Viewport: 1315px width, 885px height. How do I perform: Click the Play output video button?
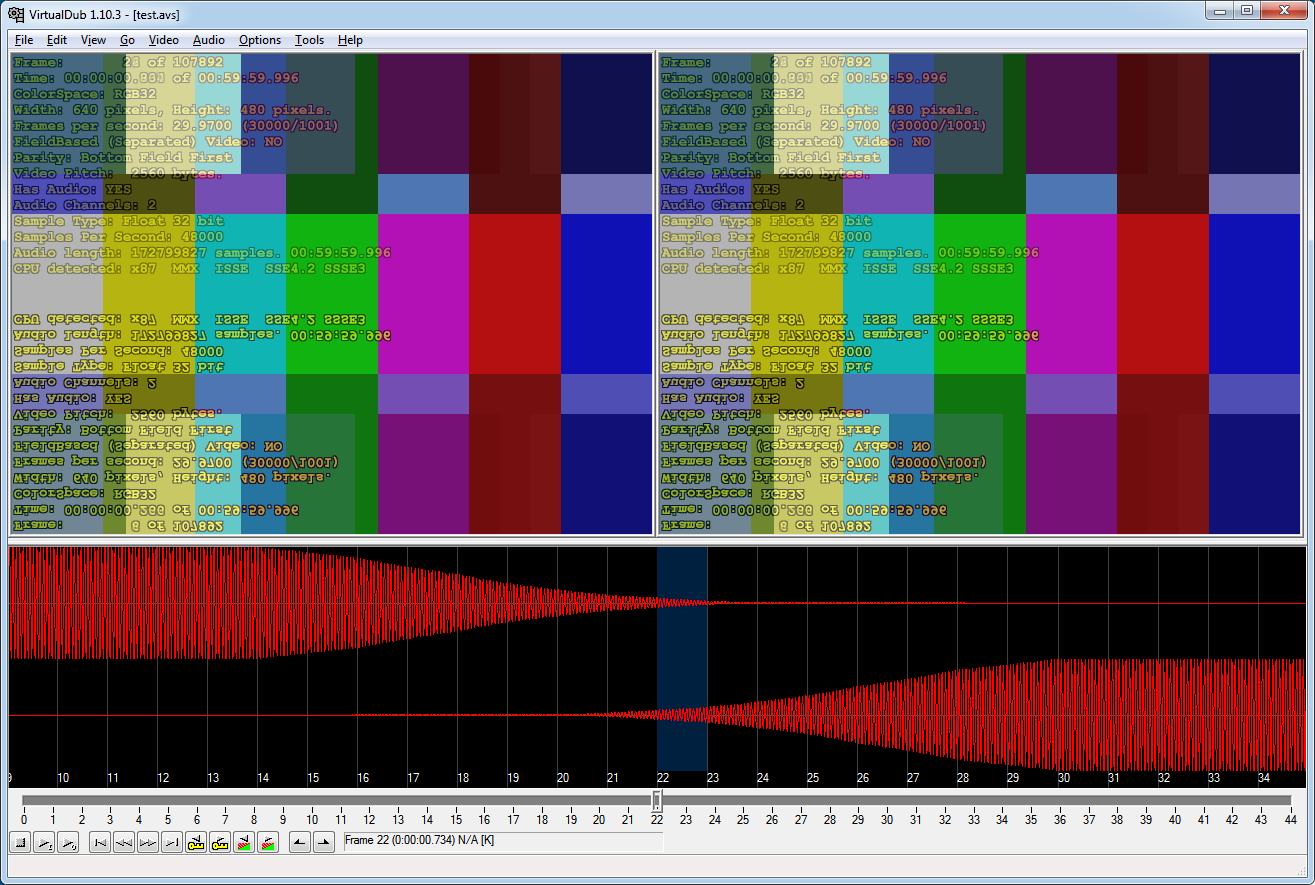coord(68,842)
